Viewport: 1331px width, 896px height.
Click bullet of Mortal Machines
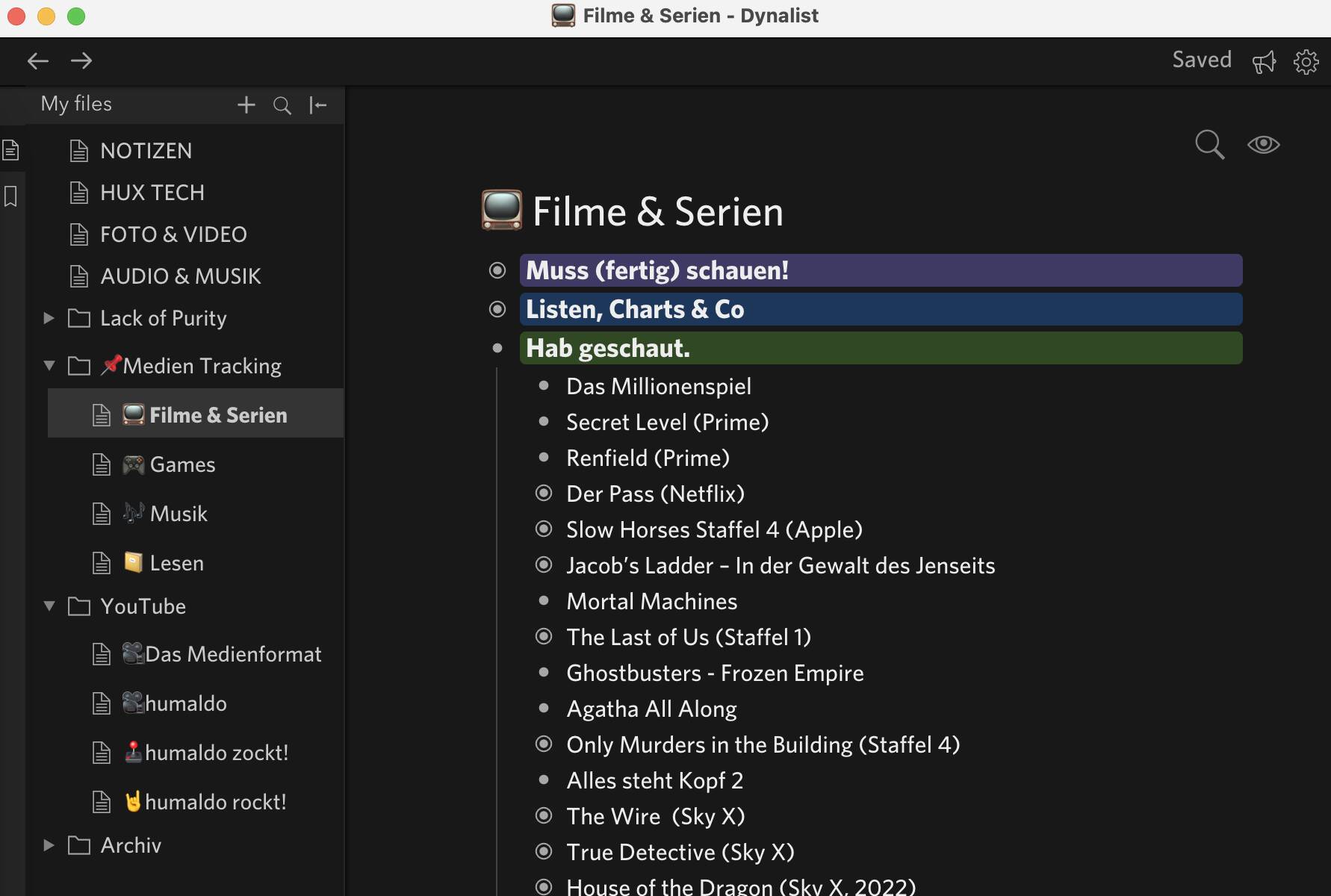tap(544, 601)
